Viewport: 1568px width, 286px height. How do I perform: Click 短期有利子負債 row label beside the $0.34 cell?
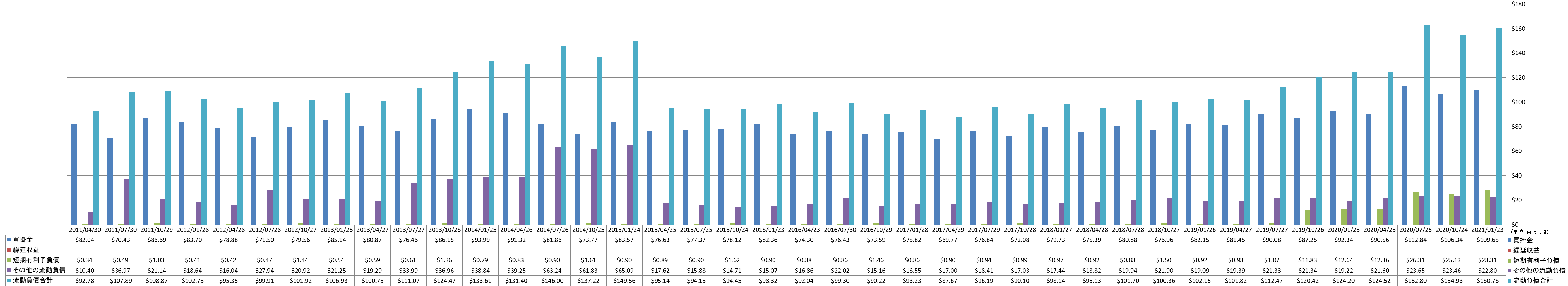point(36,260)
